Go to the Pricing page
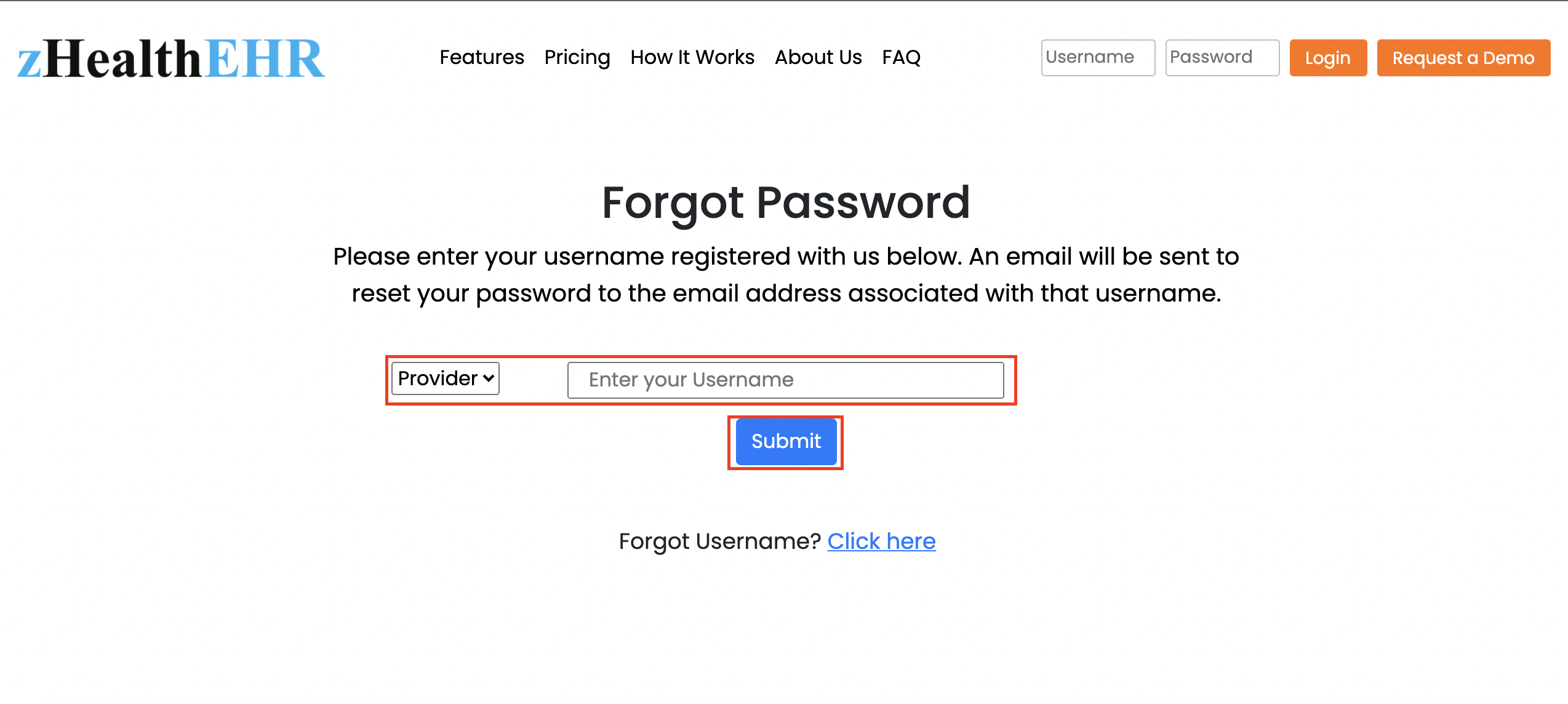 tap(577, 57)
